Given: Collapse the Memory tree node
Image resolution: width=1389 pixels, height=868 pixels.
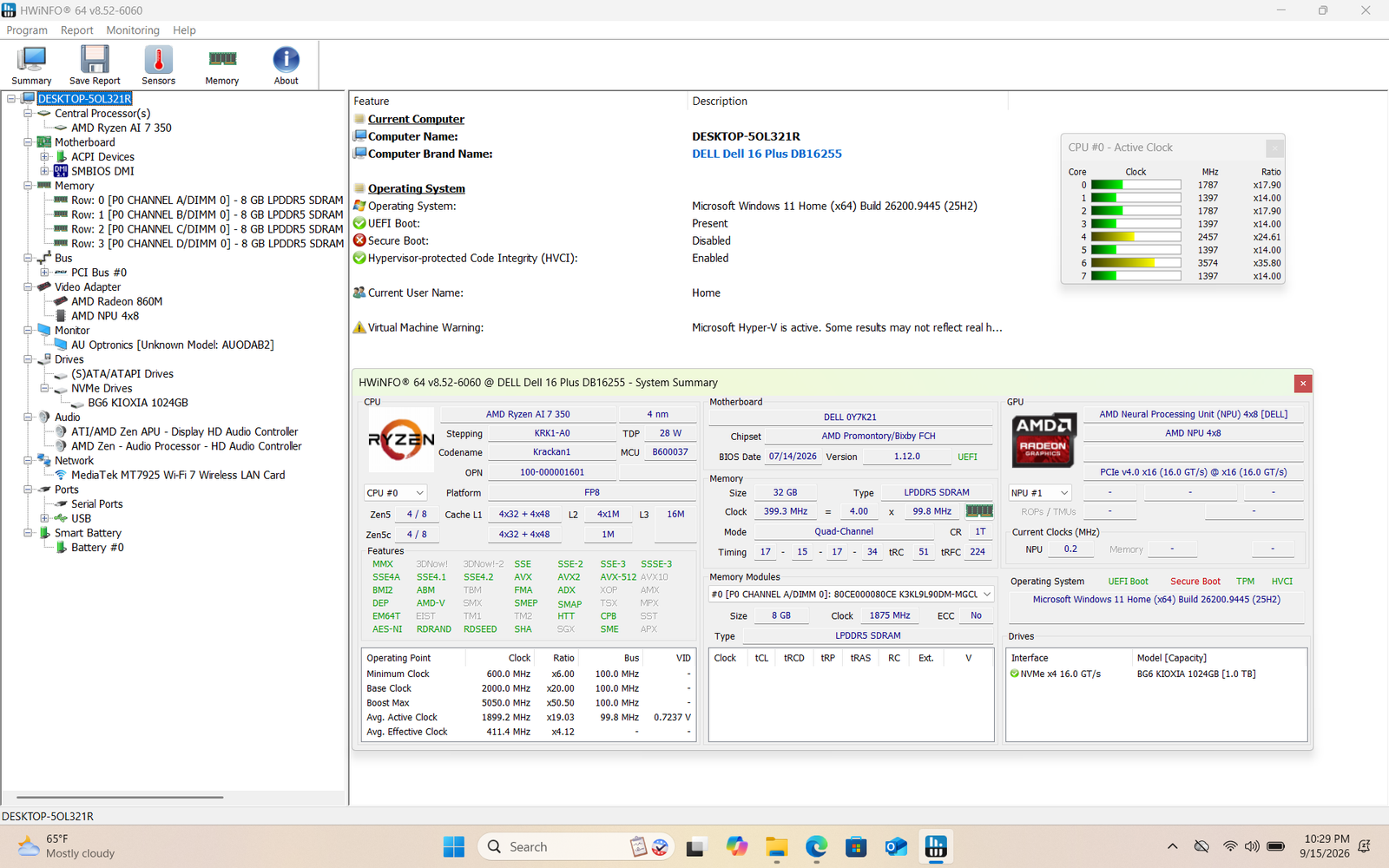Looking at the screenshot, I should pyautogui.click(x=28, y=186).
